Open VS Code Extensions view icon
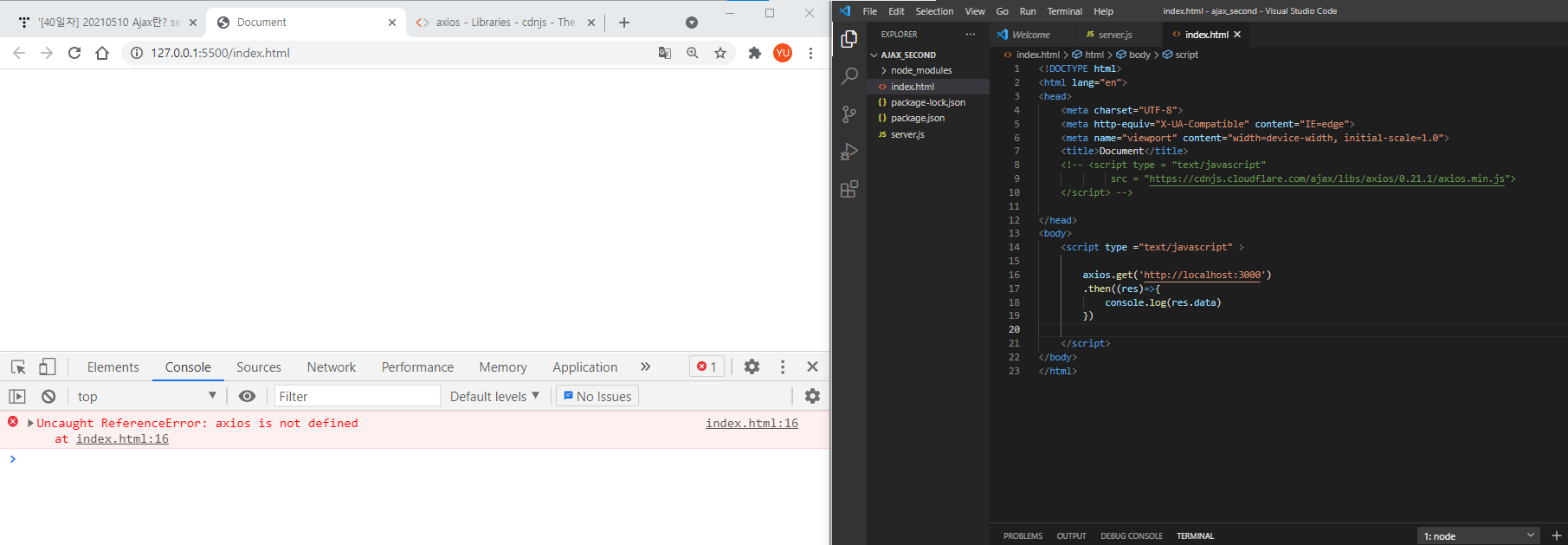1568x545 pixels. tap(849, 189)
